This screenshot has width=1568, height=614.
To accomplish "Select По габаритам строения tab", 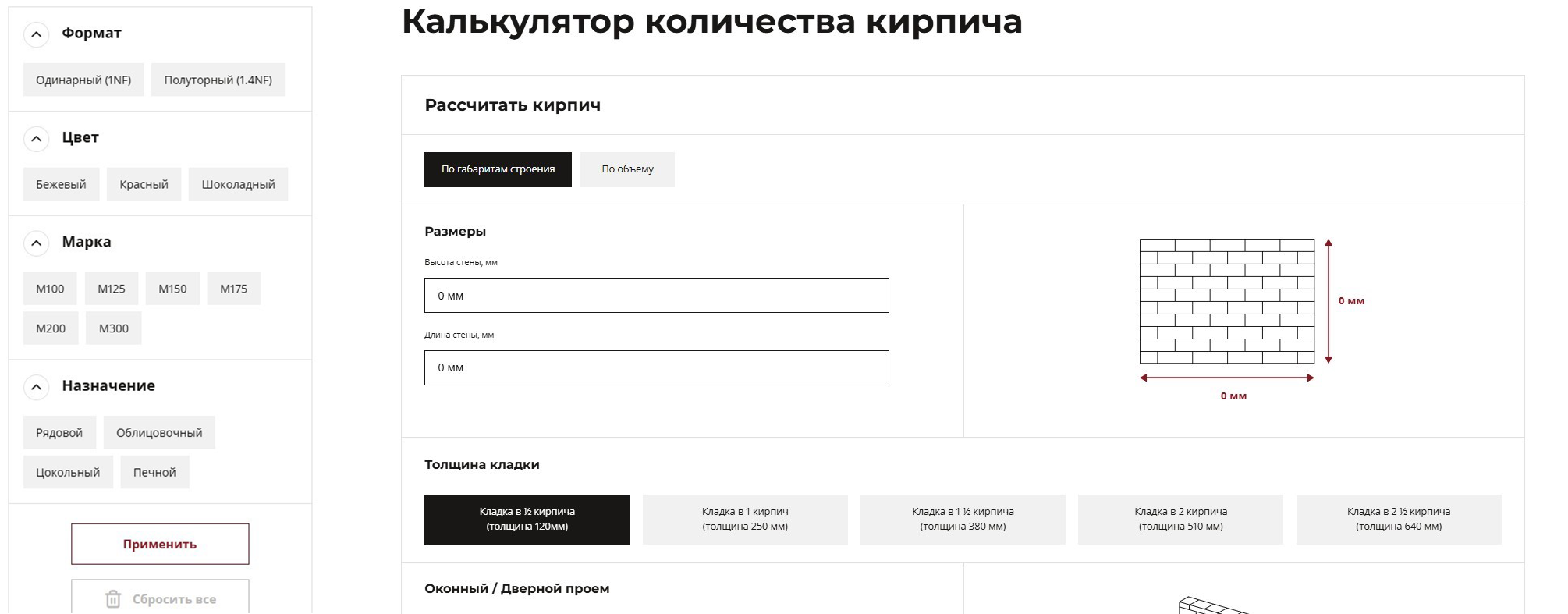I will click(498, 169).
